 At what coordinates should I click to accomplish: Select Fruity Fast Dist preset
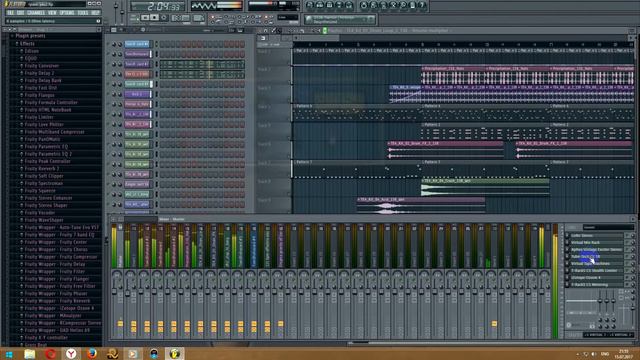tap(41, 88)
